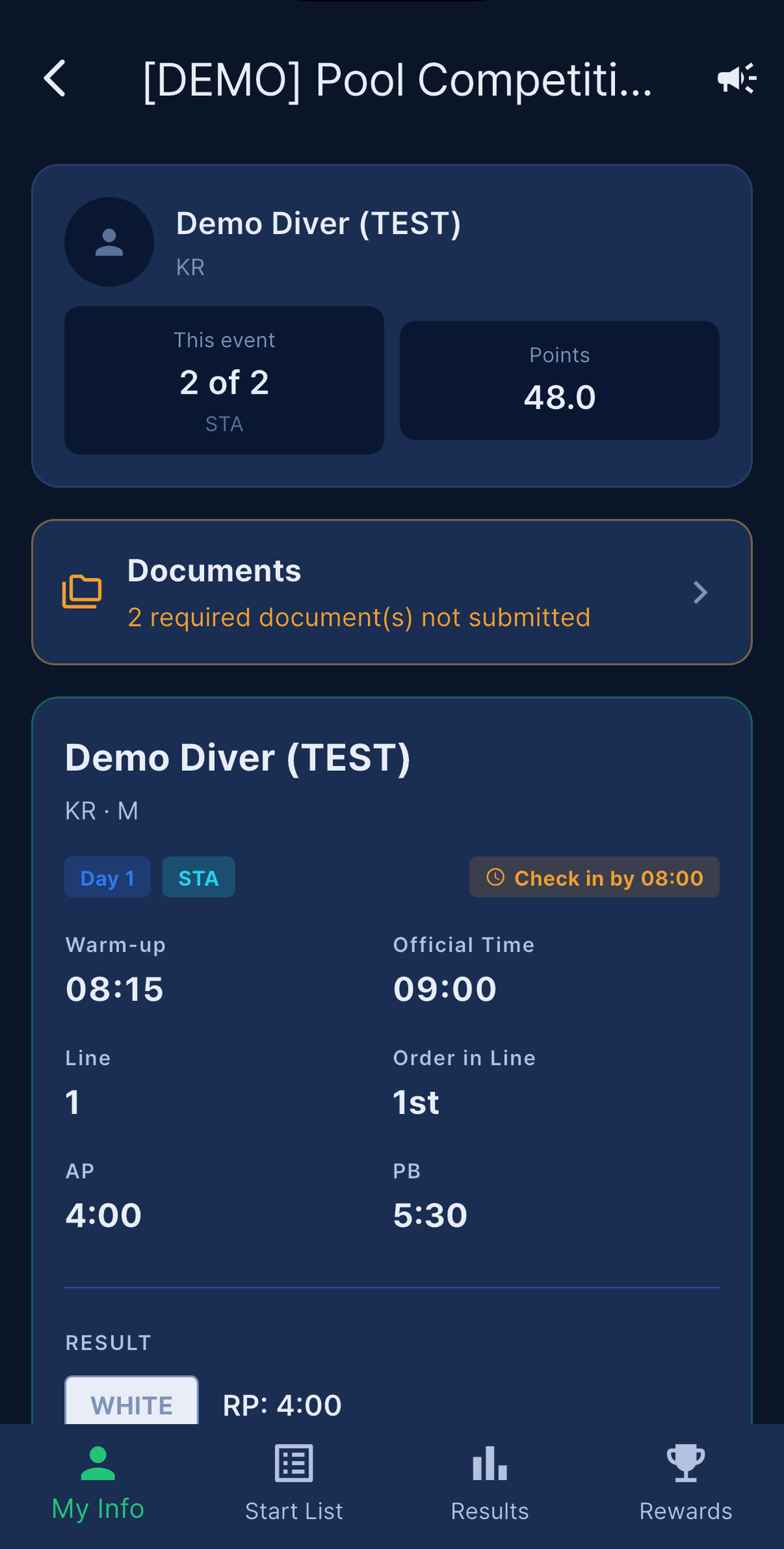784x1549 pixels.
Task: Tap the Documents folder icon
Action: pyautogui.click(x=82, y=591)
